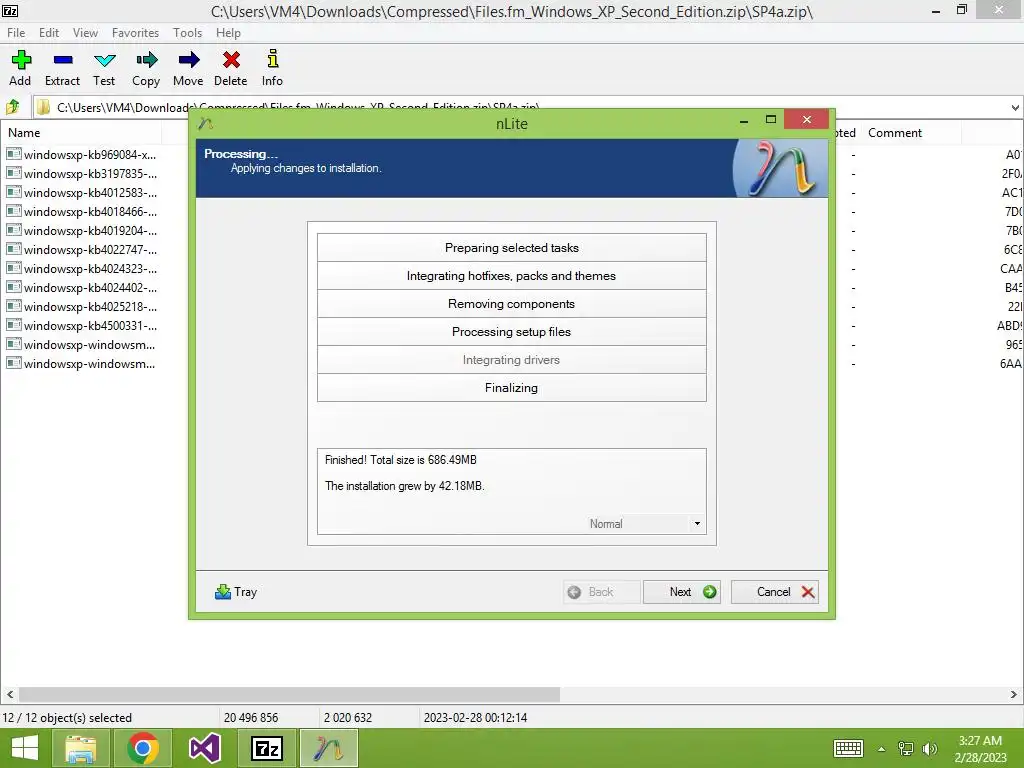Viewport: 1024px width, 768px height.
Task: Select file windowsxp-kb4025218-...
Action: pos(90,306)
